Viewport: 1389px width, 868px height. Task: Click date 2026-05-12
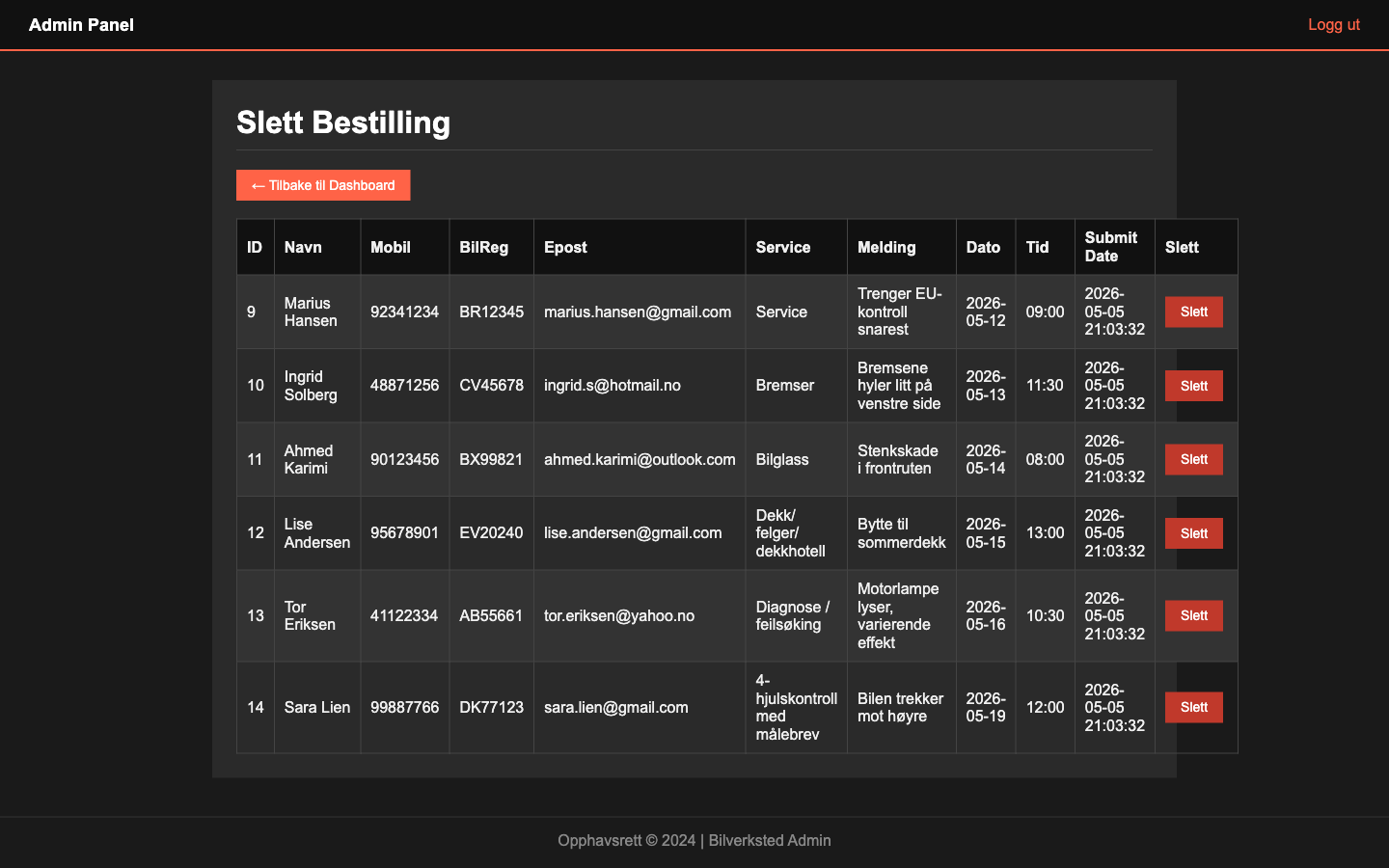[986, 312]
